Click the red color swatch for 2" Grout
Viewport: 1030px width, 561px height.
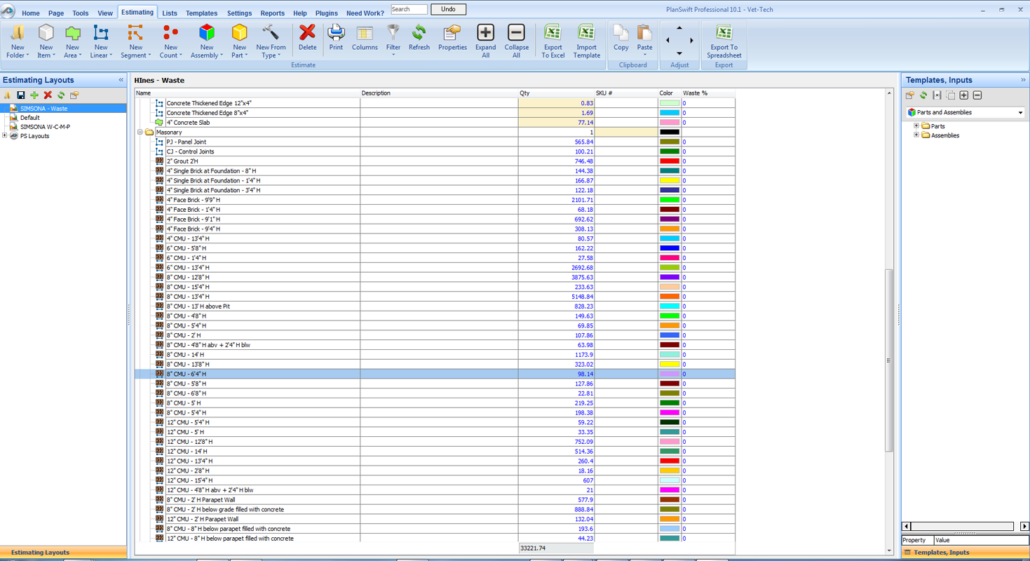(669, 161)
